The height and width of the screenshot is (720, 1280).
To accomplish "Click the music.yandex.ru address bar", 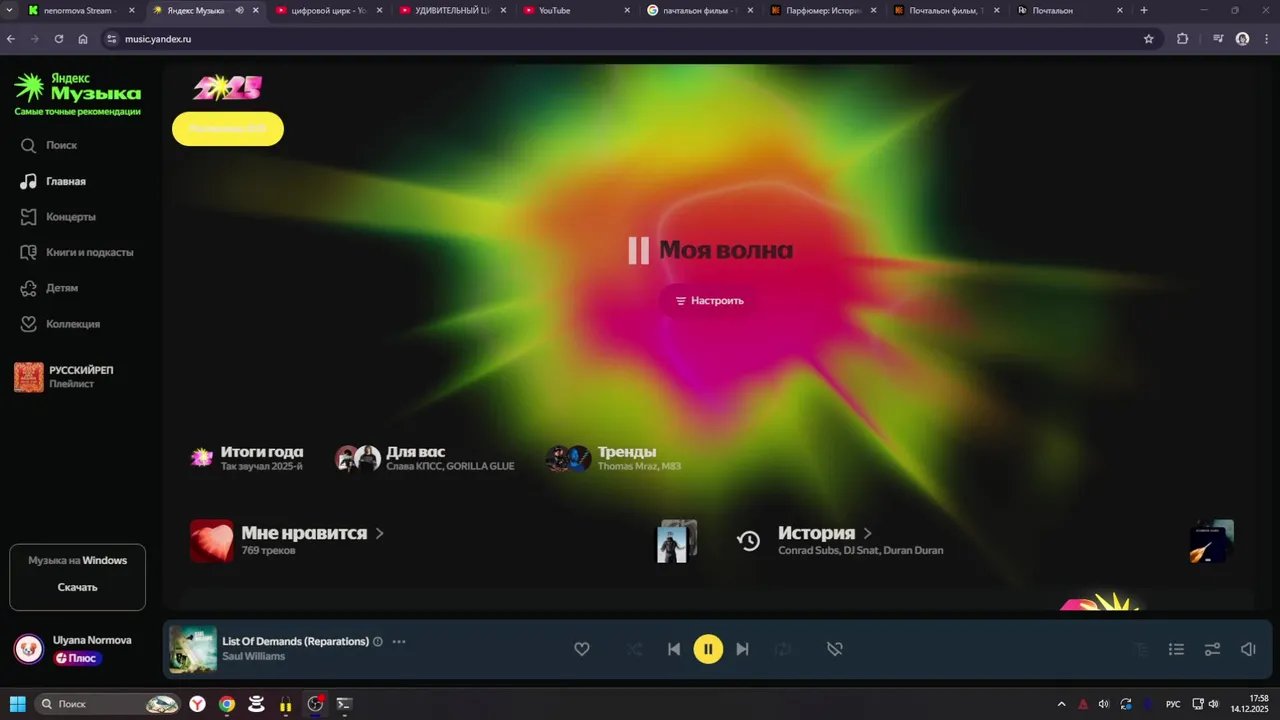I will 630,39.
